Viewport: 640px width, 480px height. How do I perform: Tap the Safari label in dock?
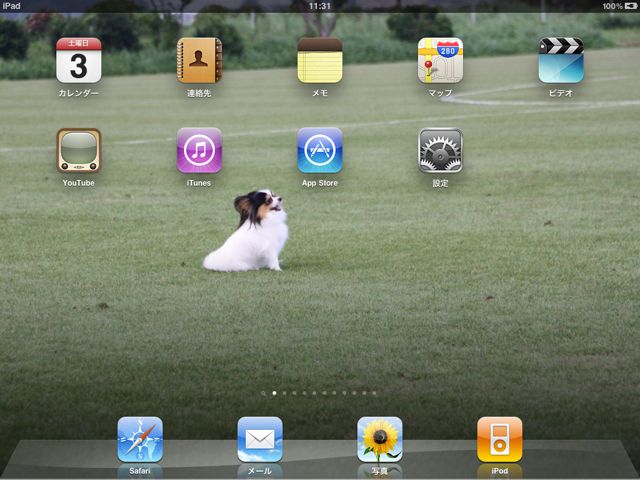(140, 471)
